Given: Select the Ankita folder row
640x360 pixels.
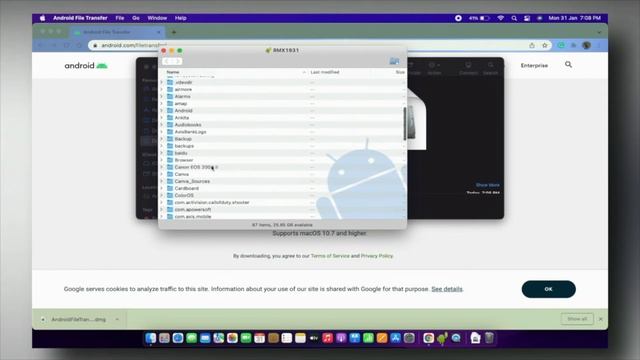Looking at the screenshot, I should (x=282, y=118).
